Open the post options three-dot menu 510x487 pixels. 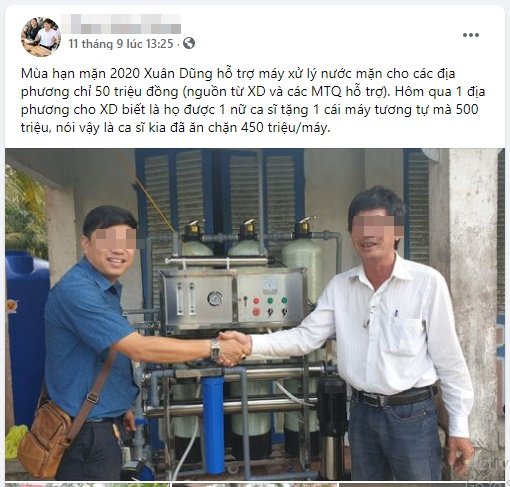(471, 35)
